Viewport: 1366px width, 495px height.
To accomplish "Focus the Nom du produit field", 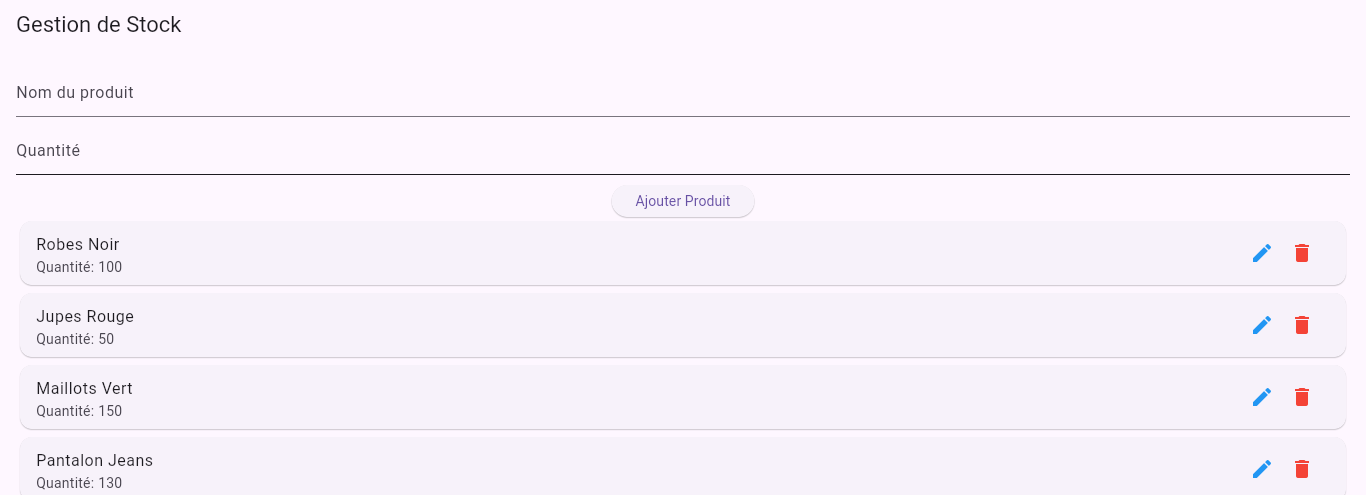I will pos(683,94).
